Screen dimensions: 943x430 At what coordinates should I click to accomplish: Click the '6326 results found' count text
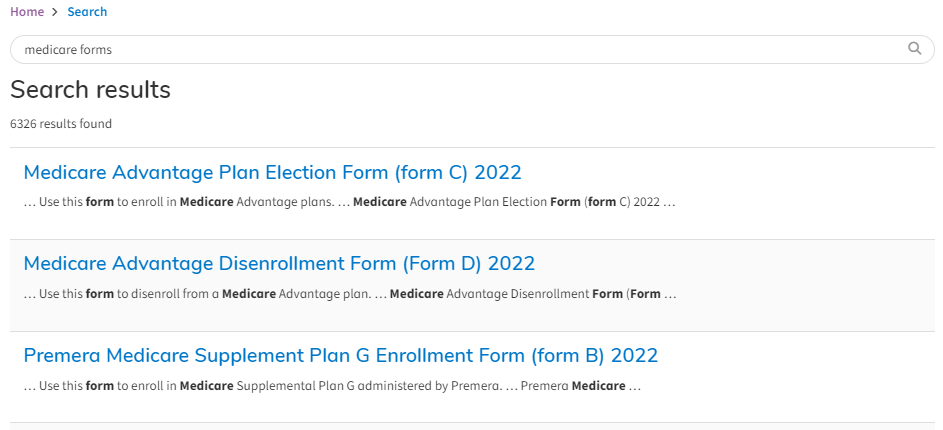[61, 124]
